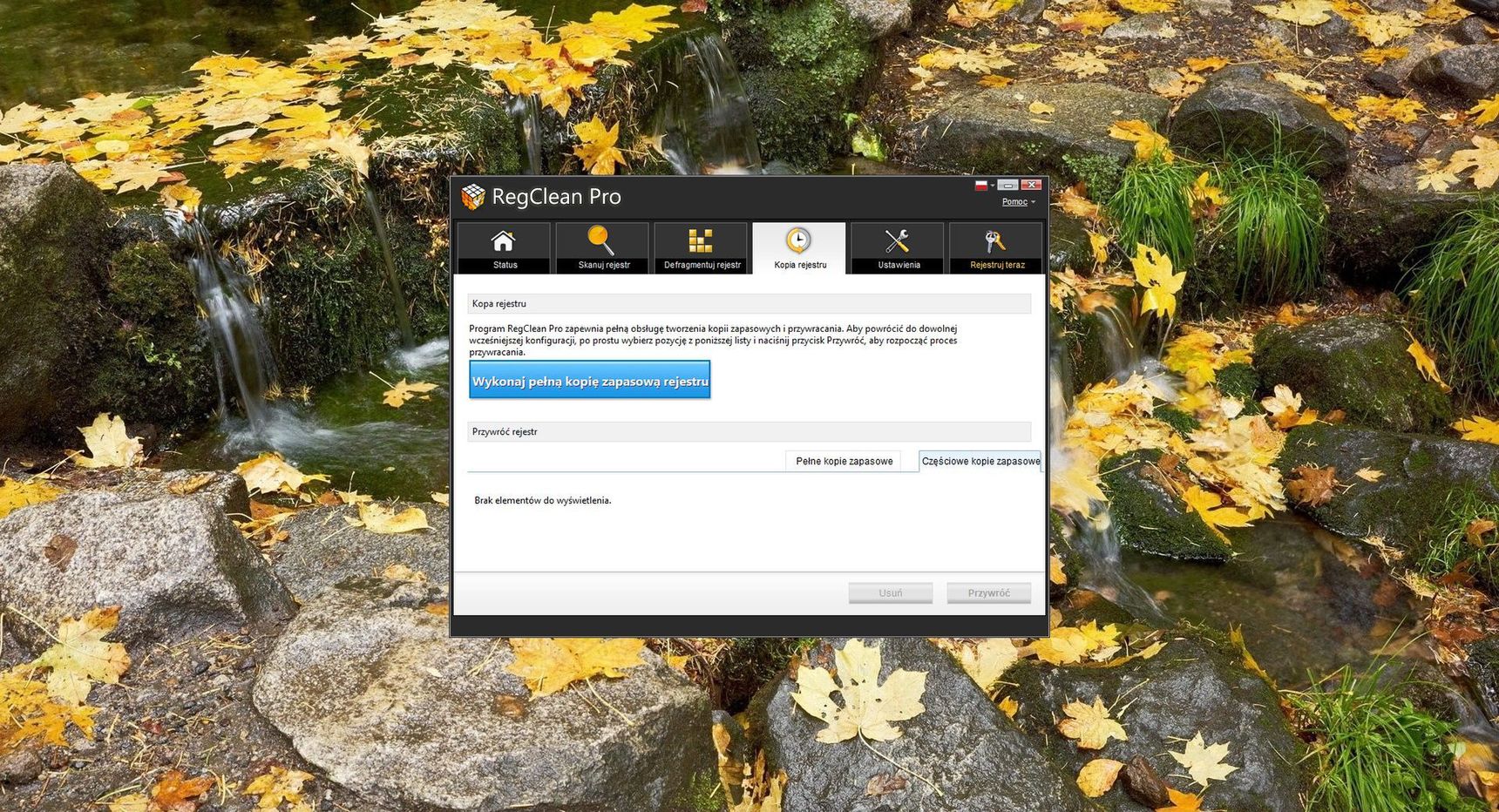Switch to Pełne kopie zapasowe tab
The height and width of the screenshot is (812, 1499).
tap(844, 461)
